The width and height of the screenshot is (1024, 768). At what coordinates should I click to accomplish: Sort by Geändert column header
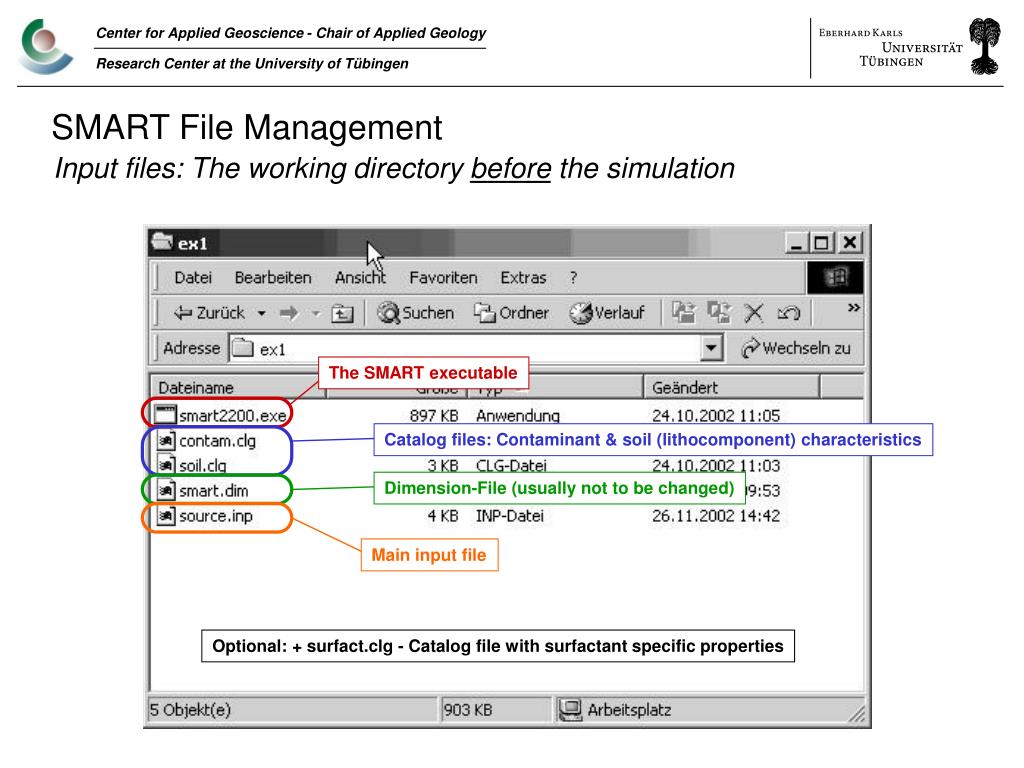pyautogui.click(x=731, y=387)
